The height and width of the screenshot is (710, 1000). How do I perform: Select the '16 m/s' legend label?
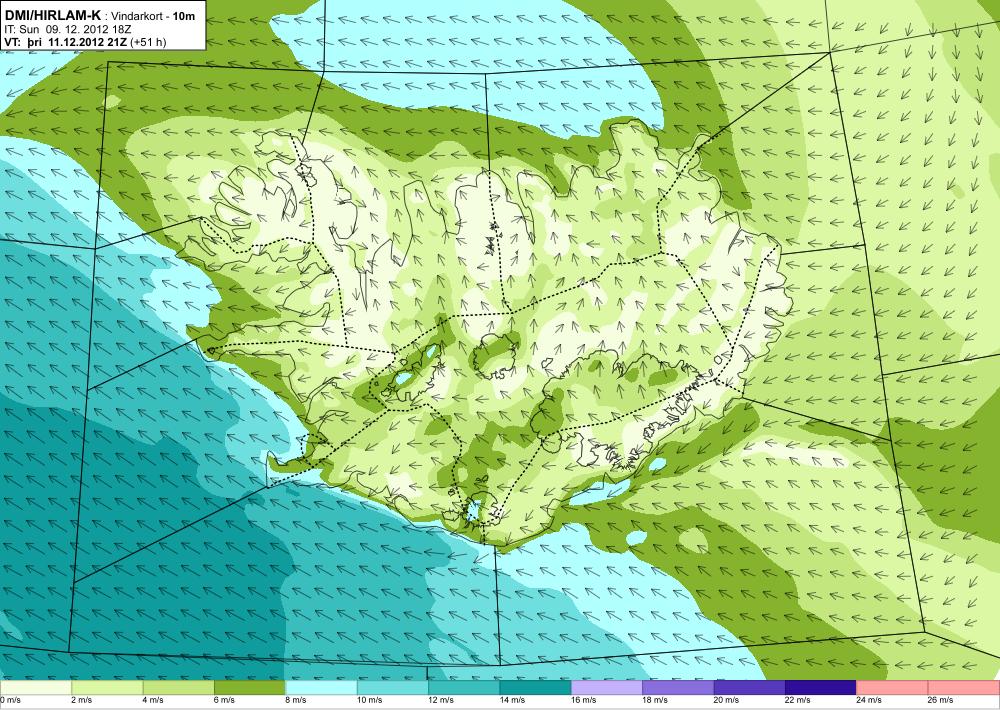click(584, 700)
